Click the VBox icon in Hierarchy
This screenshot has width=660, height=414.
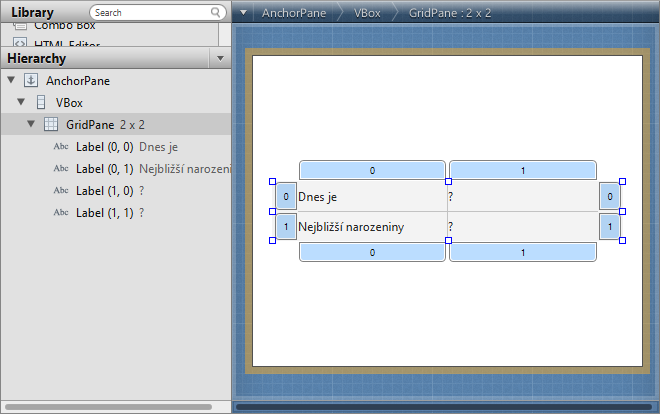[x=41, y=102]
